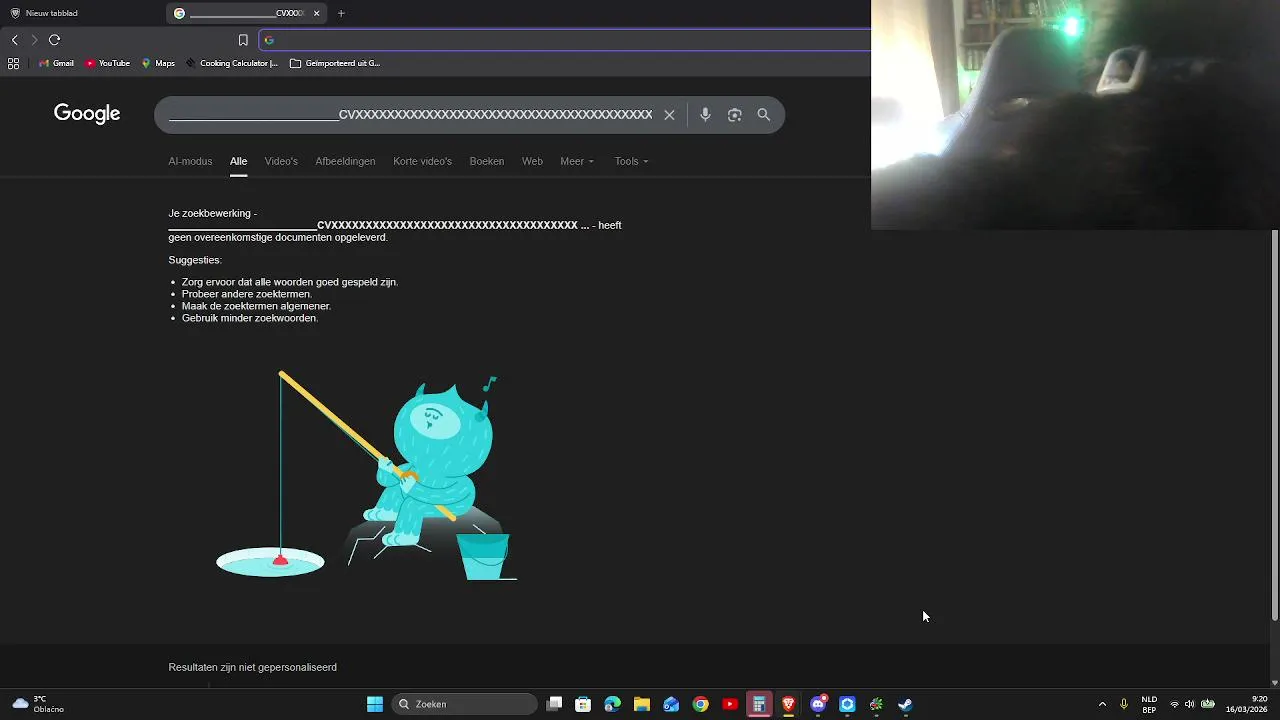Go back with browser back arrow
1280x720 pixels.
(x=14, y=40)
